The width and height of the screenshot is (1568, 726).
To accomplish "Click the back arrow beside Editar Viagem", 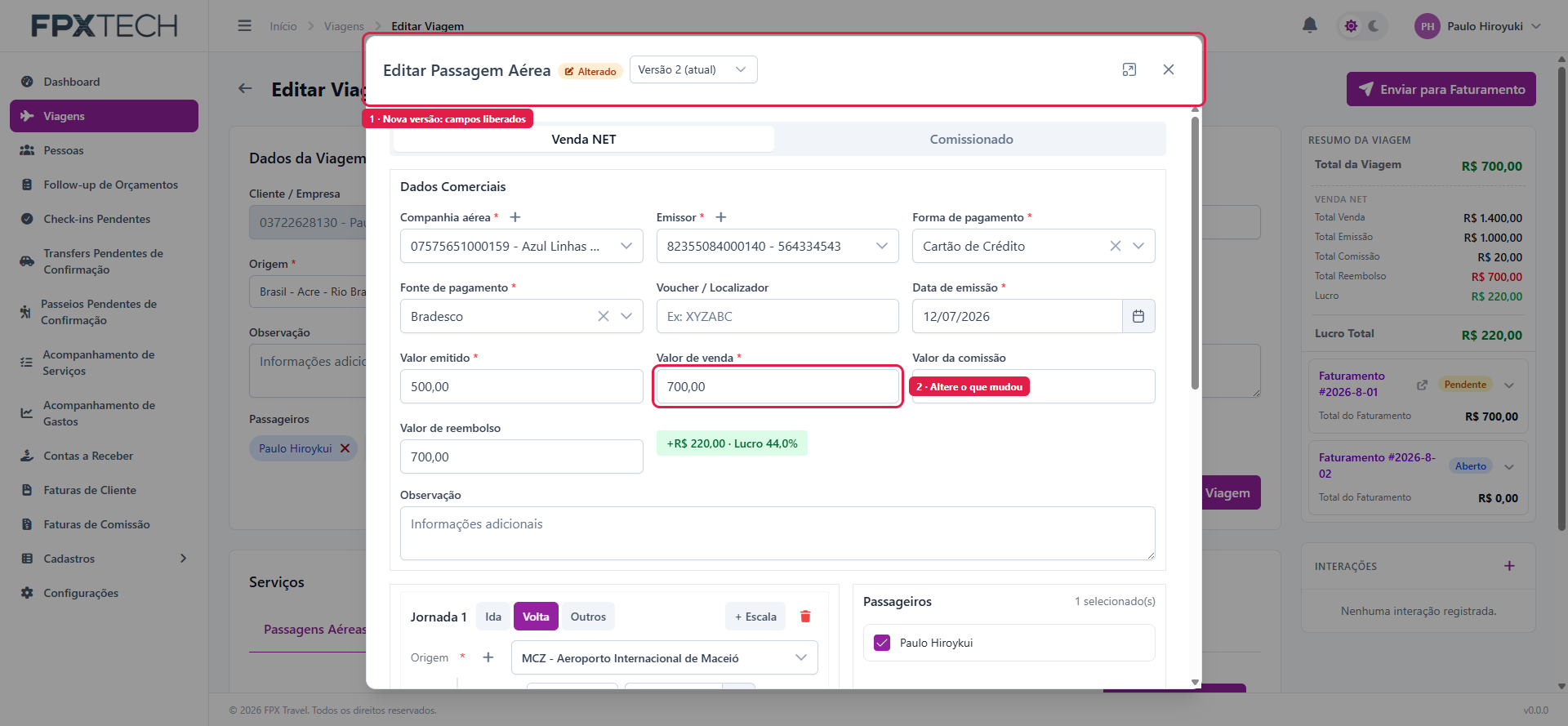I will (245, 88).
